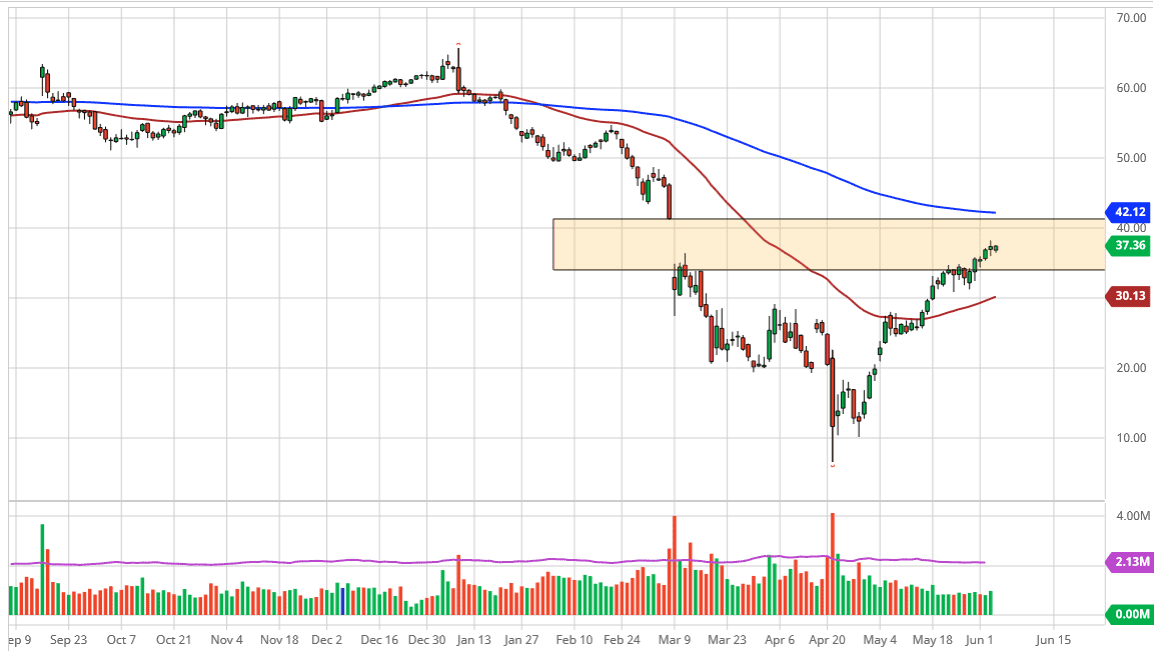Click the Mar 9 date label

[674, 639]
